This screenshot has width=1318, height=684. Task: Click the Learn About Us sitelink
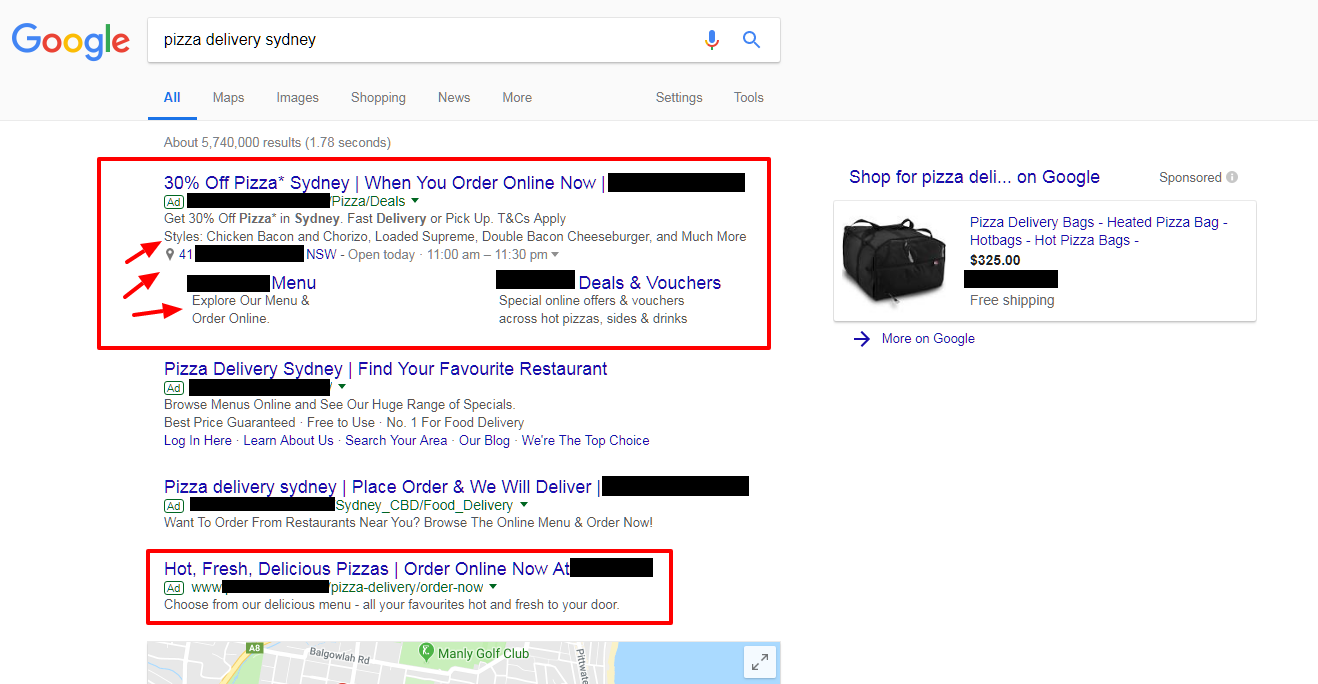pyautogui.click(x=288, y=440)
